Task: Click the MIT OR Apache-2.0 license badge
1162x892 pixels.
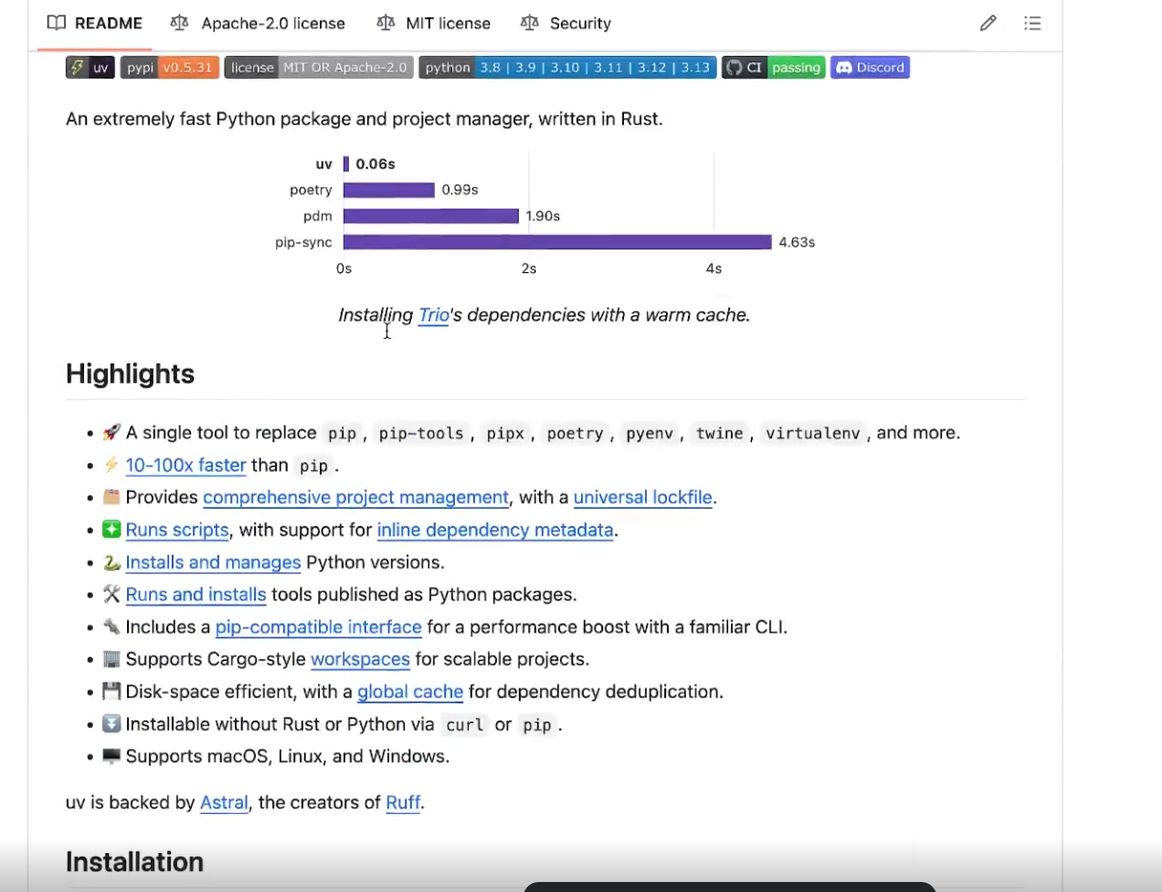Action: point(319,67)
